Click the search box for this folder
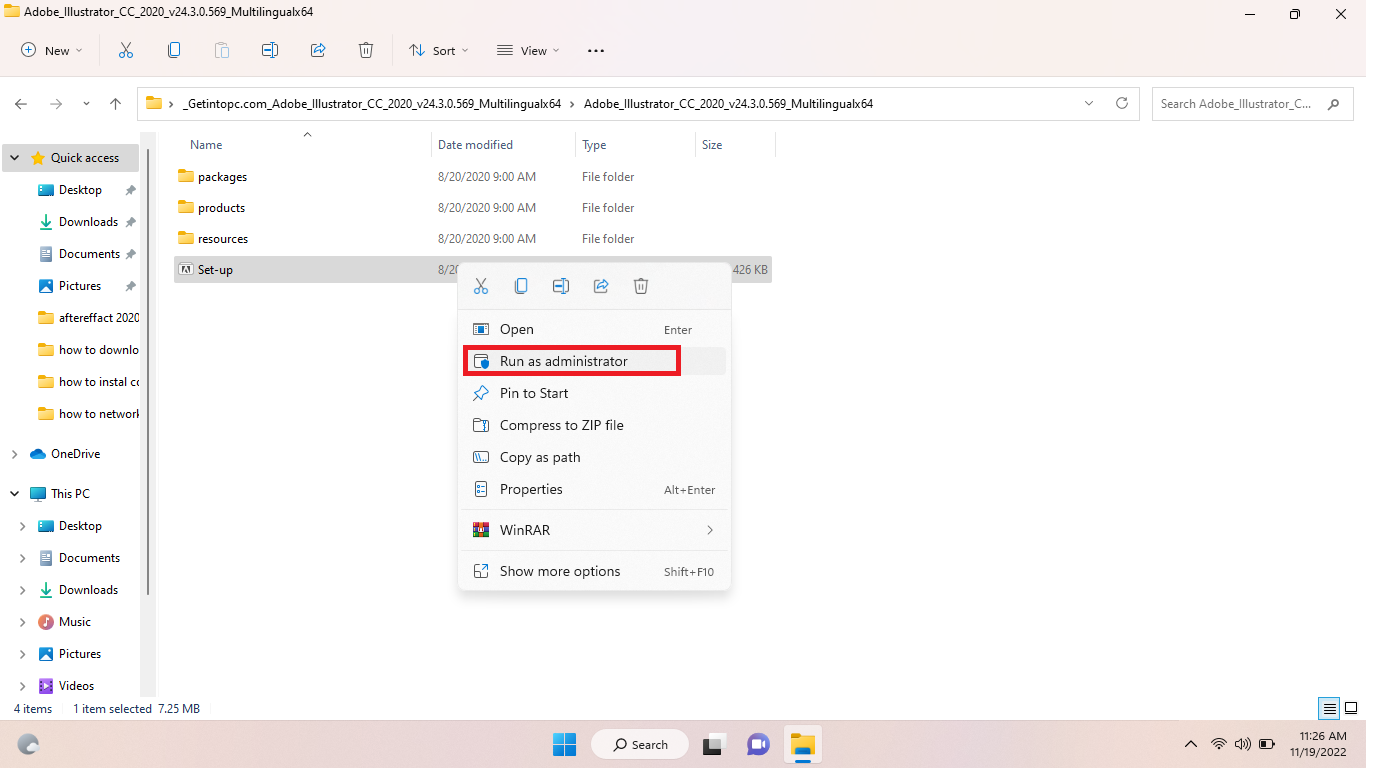 (1253, 104)
